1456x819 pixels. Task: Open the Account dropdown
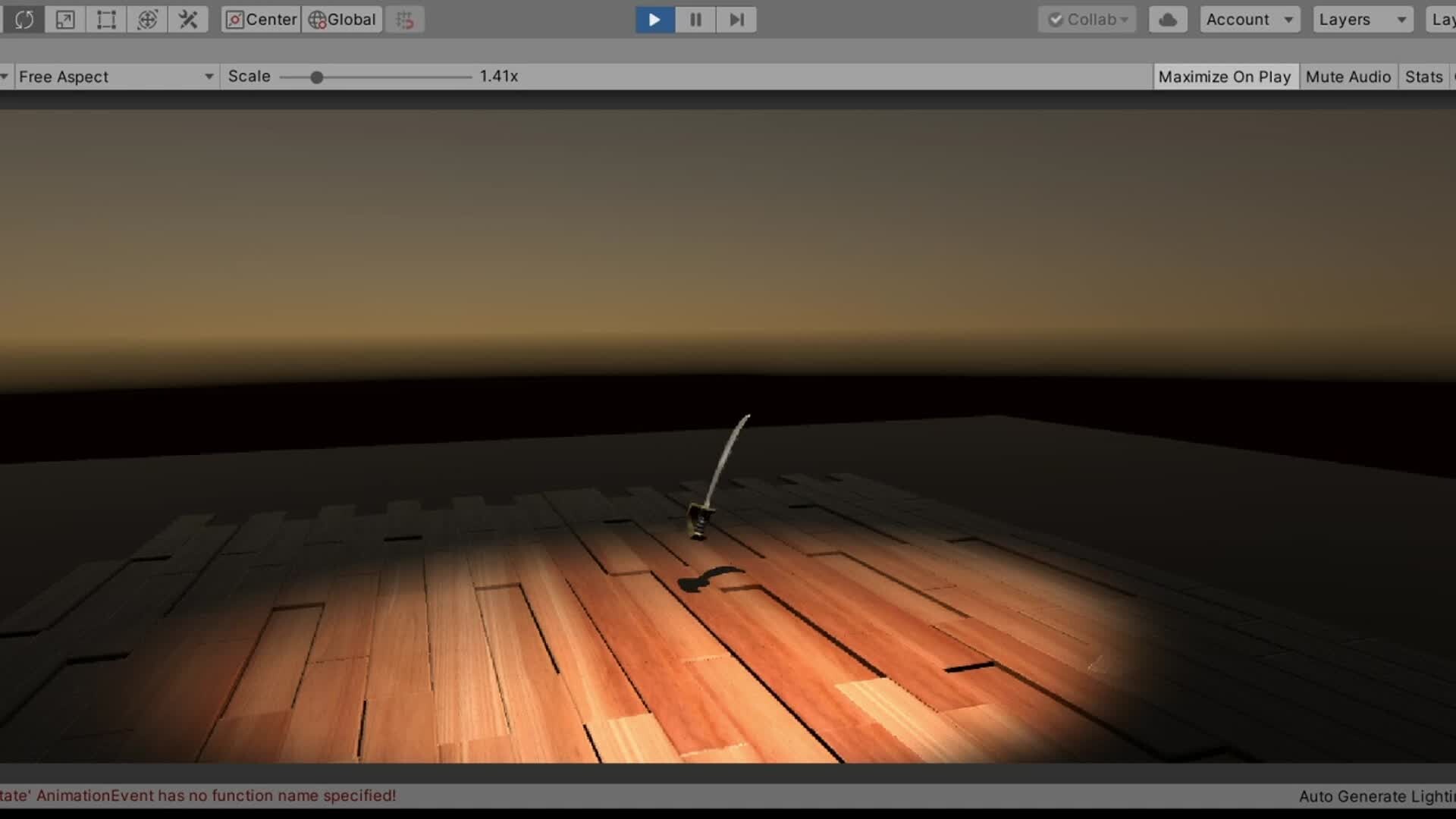coord(1248,20)
